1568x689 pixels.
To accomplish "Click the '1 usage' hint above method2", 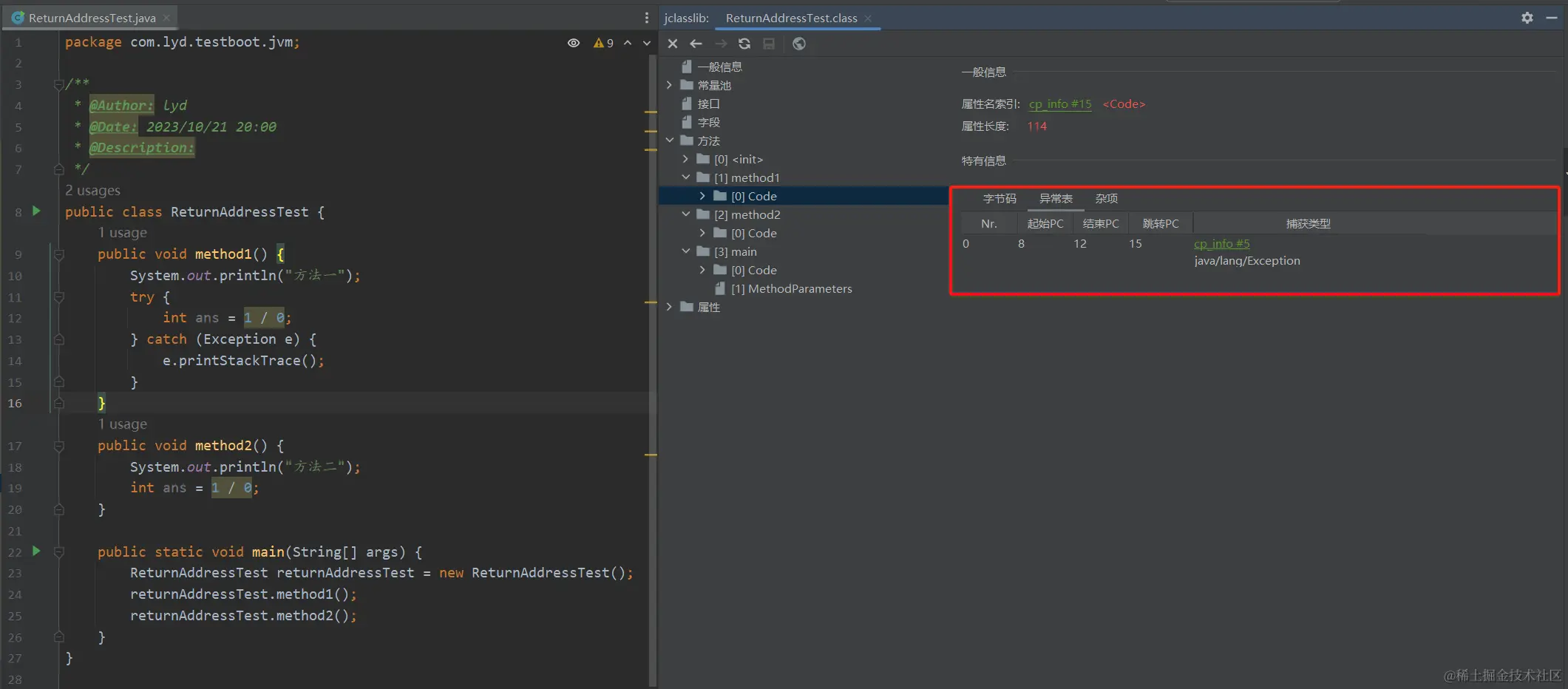I will (x=123, y=424).
